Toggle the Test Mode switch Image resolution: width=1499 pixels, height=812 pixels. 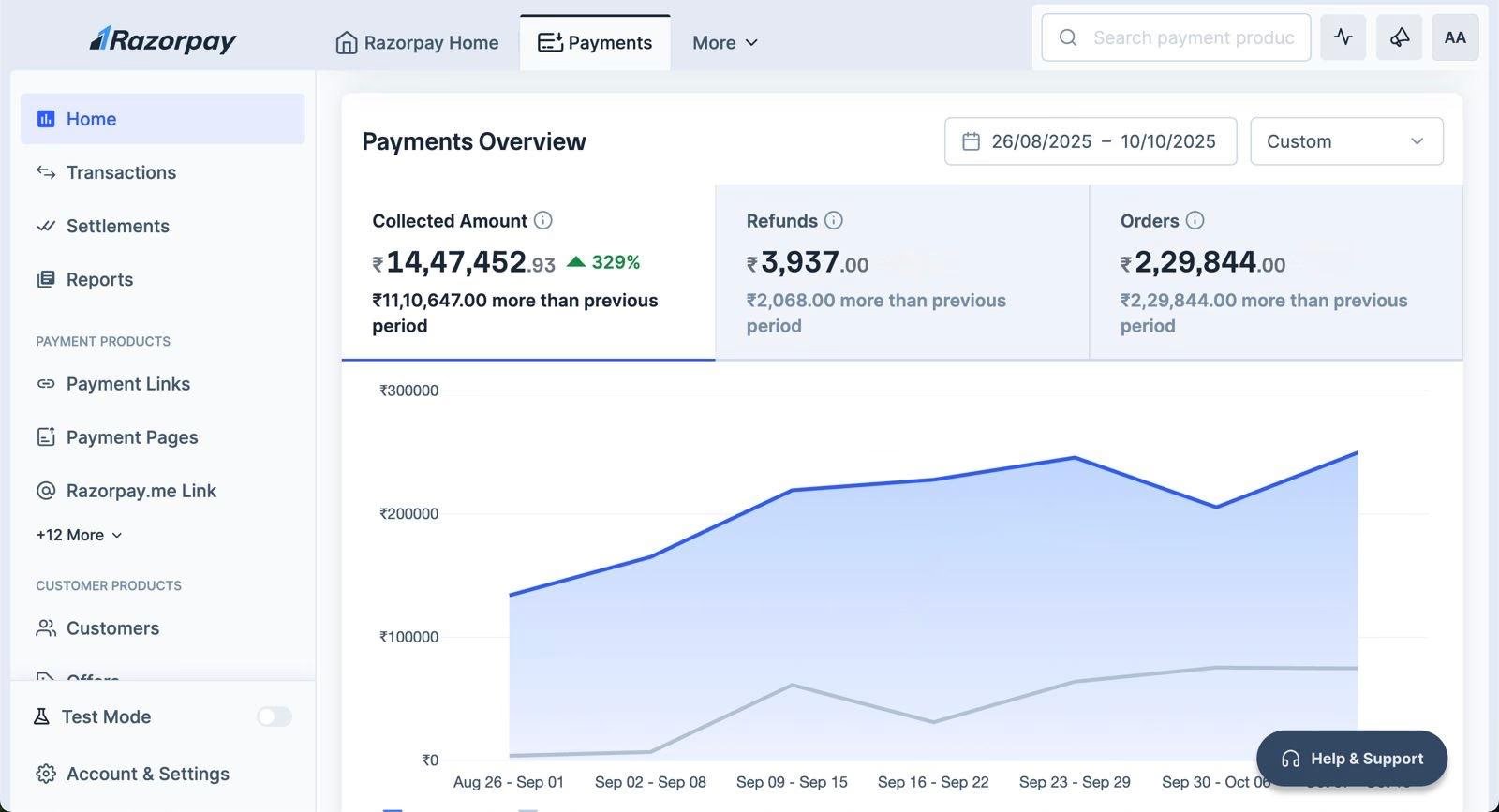[x=275, y=716]
